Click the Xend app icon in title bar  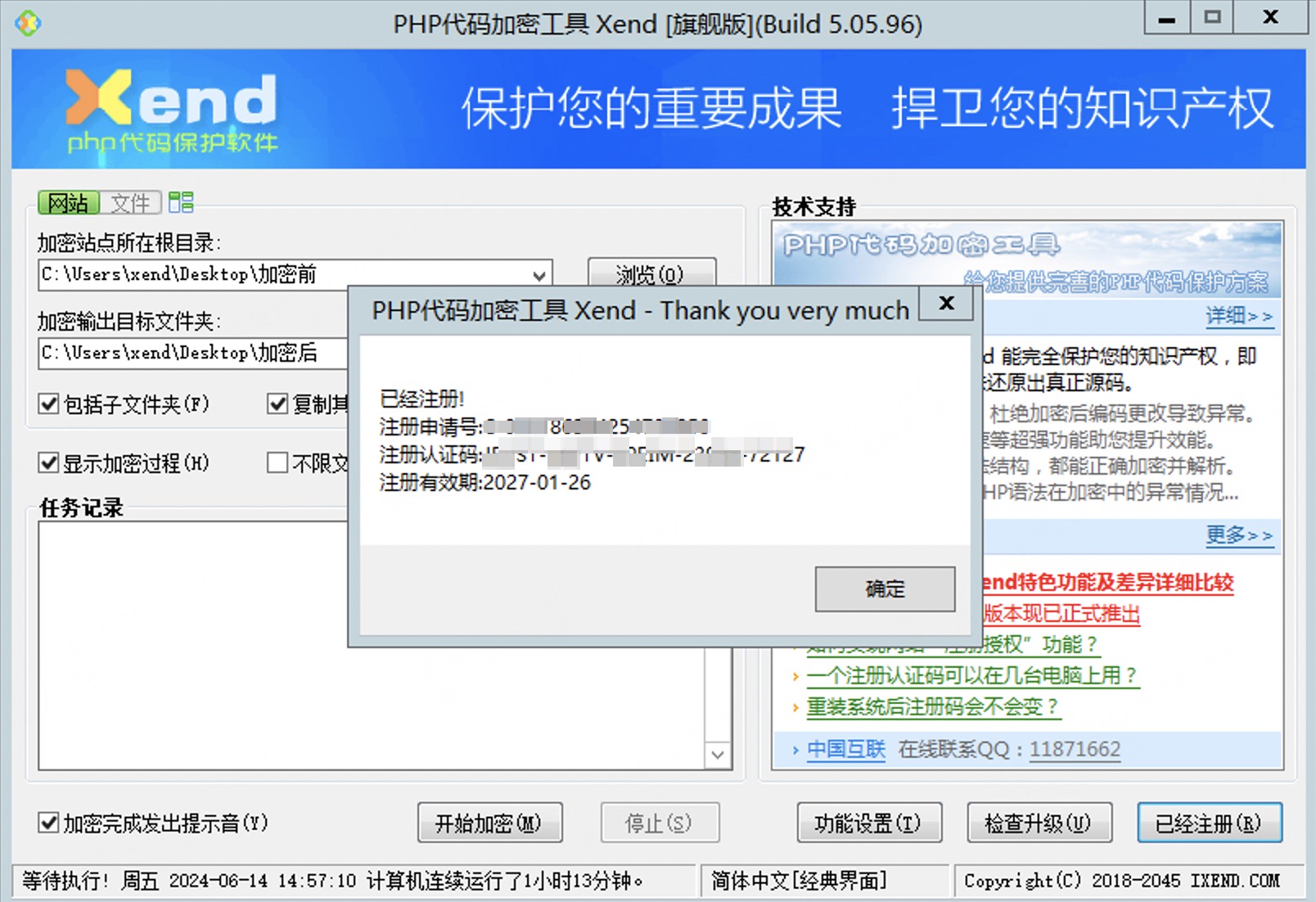(27, 23)
